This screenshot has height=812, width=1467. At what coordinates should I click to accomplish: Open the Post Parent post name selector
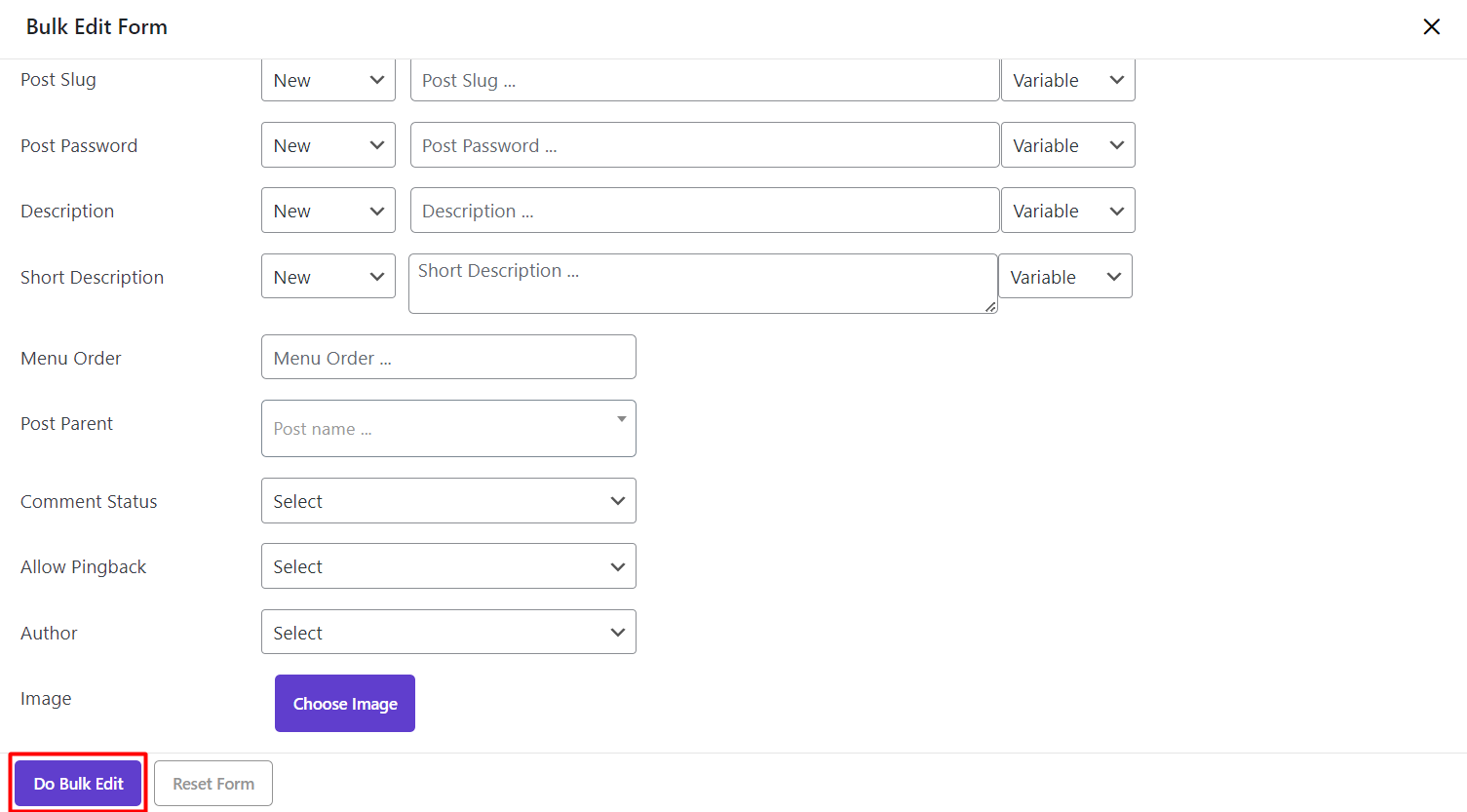tap(448, 429)
